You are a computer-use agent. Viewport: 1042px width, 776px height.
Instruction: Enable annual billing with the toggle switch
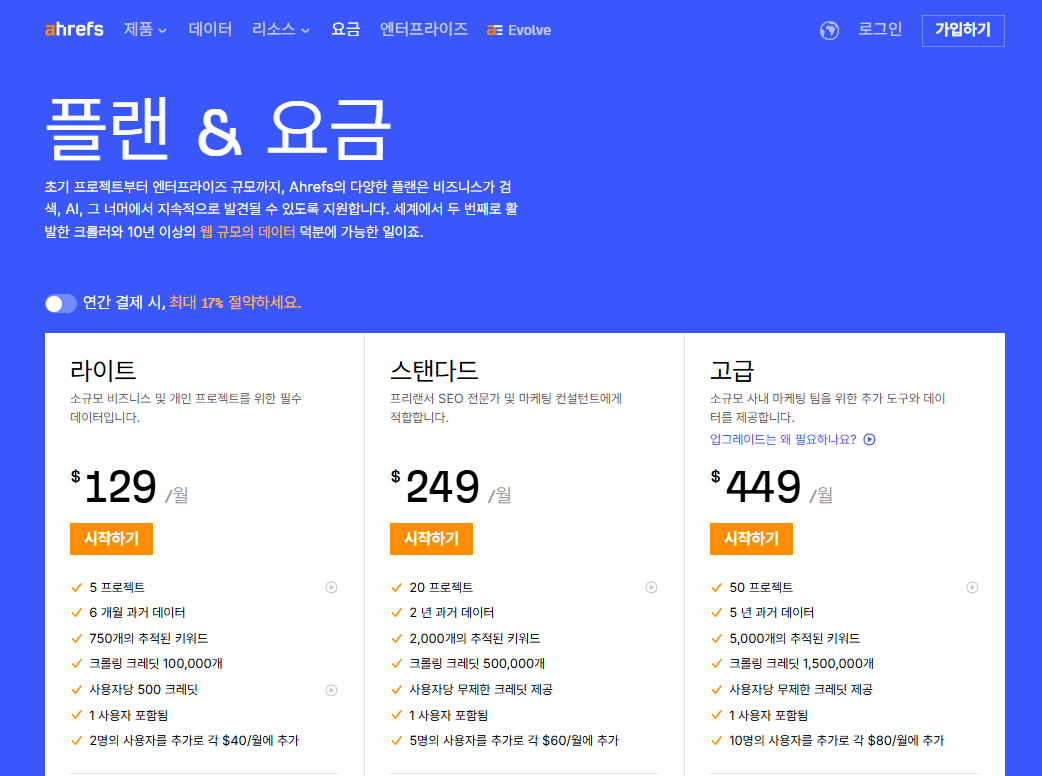[60, 303]
